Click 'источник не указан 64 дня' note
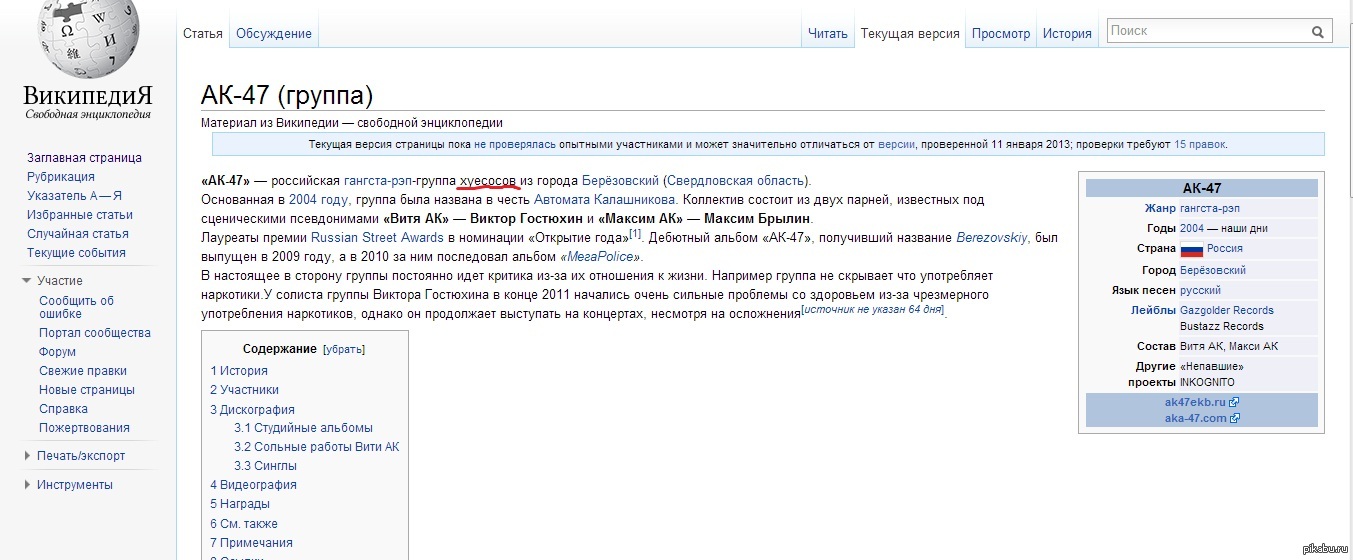The height and width of the screenshot is (560, 1353). [873, 309]
